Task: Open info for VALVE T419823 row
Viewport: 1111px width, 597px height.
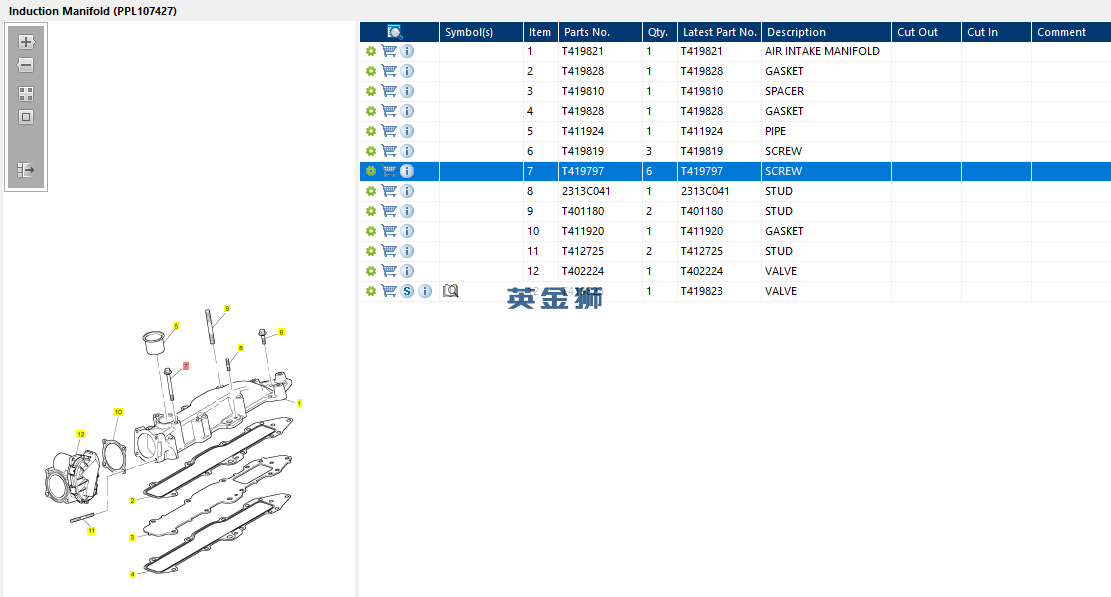Action: point(425,291)
